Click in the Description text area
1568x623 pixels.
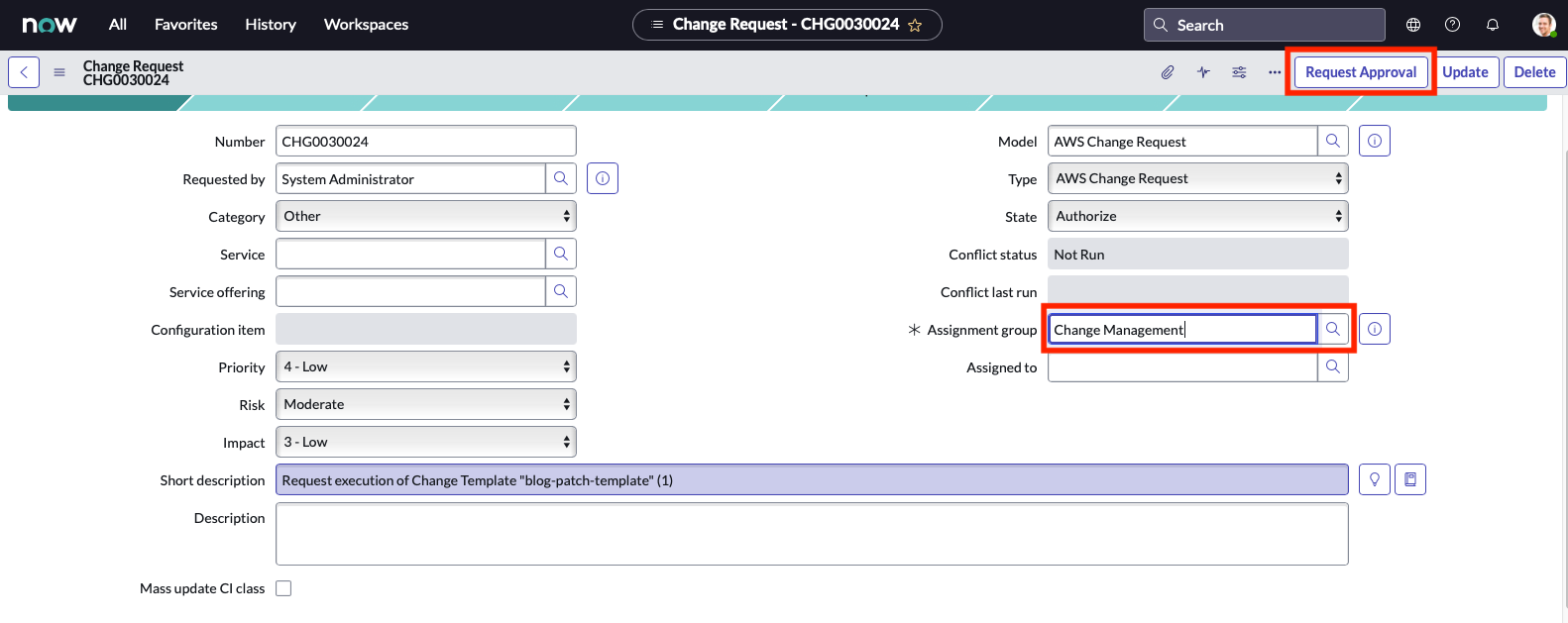pos(812,534)
